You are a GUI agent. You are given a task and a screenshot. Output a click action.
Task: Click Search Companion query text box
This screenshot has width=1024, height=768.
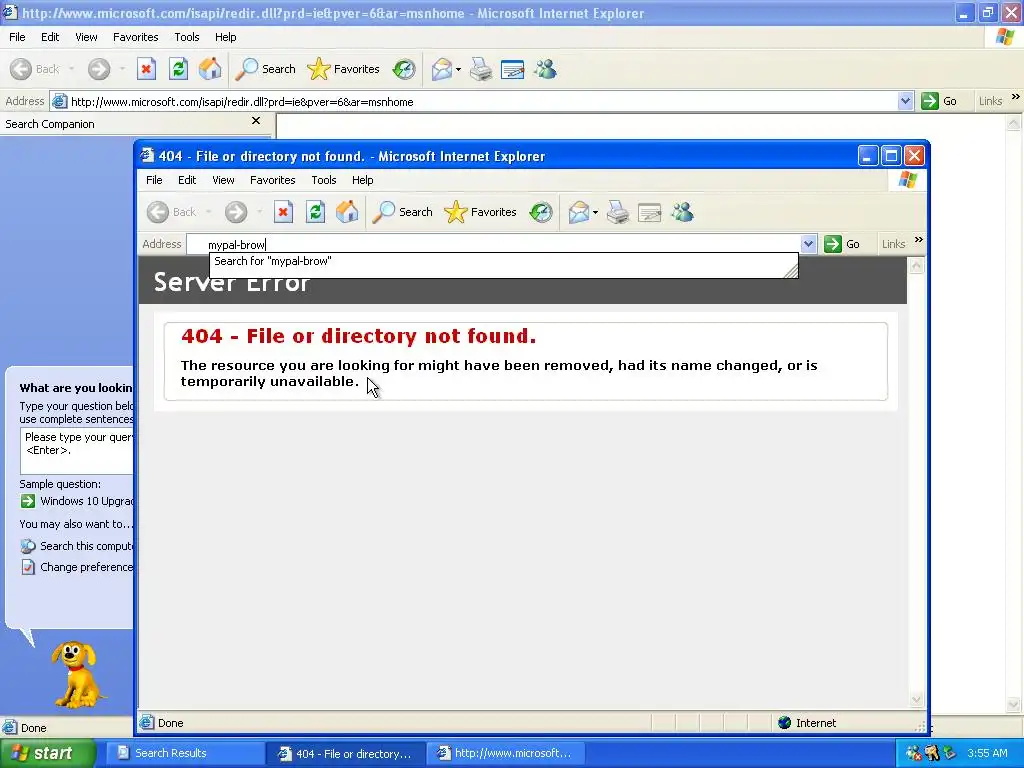[x=77, y=451]
